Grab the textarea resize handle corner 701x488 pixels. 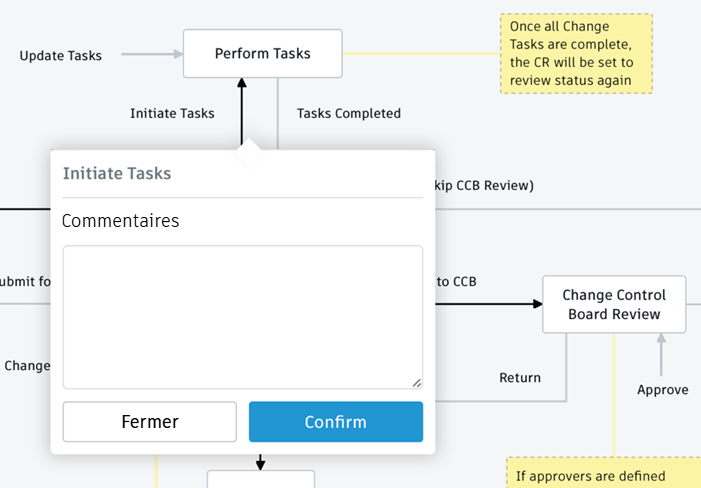[416, 382]
